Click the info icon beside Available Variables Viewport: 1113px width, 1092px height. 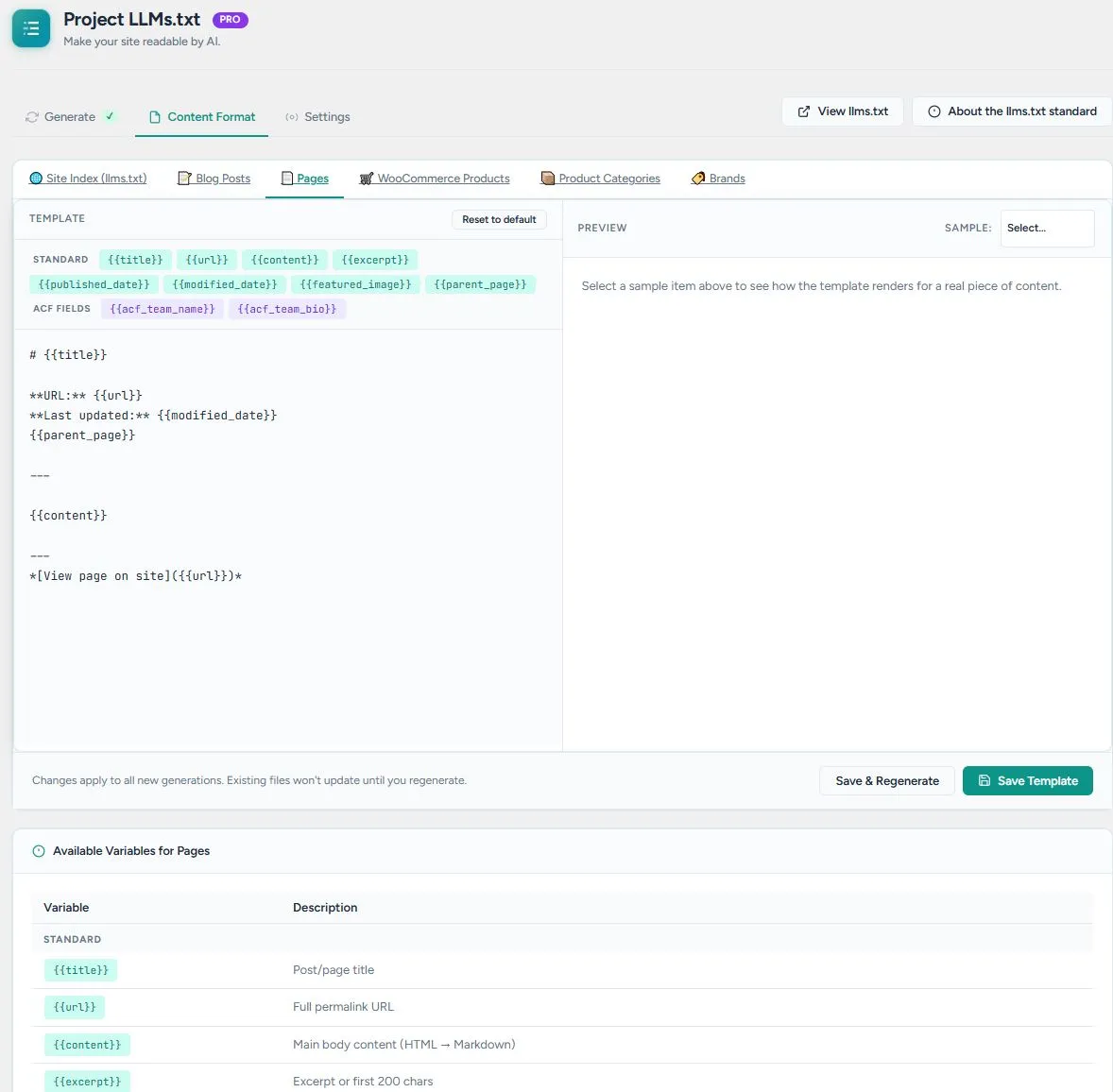click(x=39, y=851)
